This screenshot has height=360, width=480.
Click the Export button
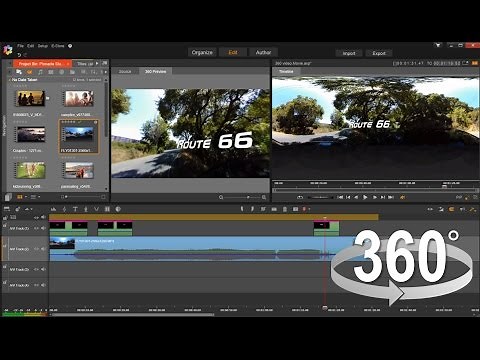(x=379, y=53)
